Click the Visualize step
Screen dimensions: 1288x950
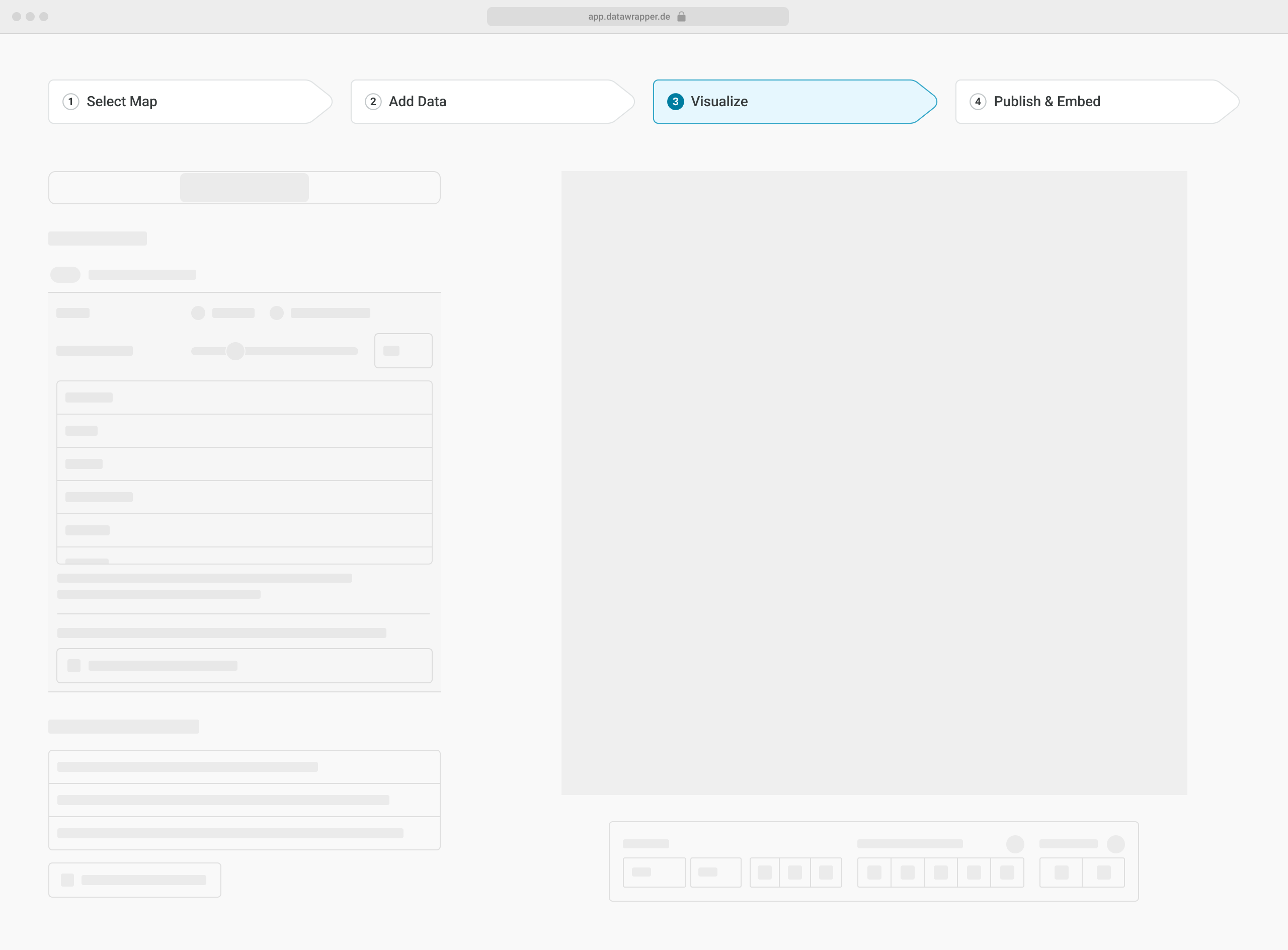tap(719, 102)
